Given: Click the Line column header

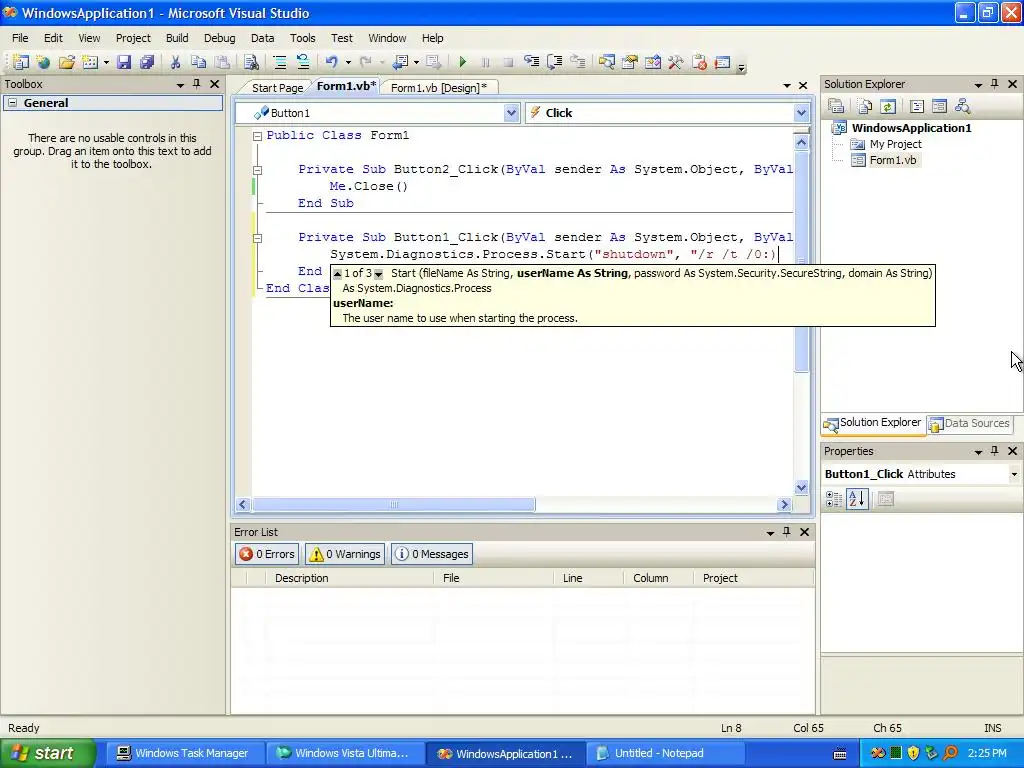Looking at the screenshot, I should coord(588,578).
